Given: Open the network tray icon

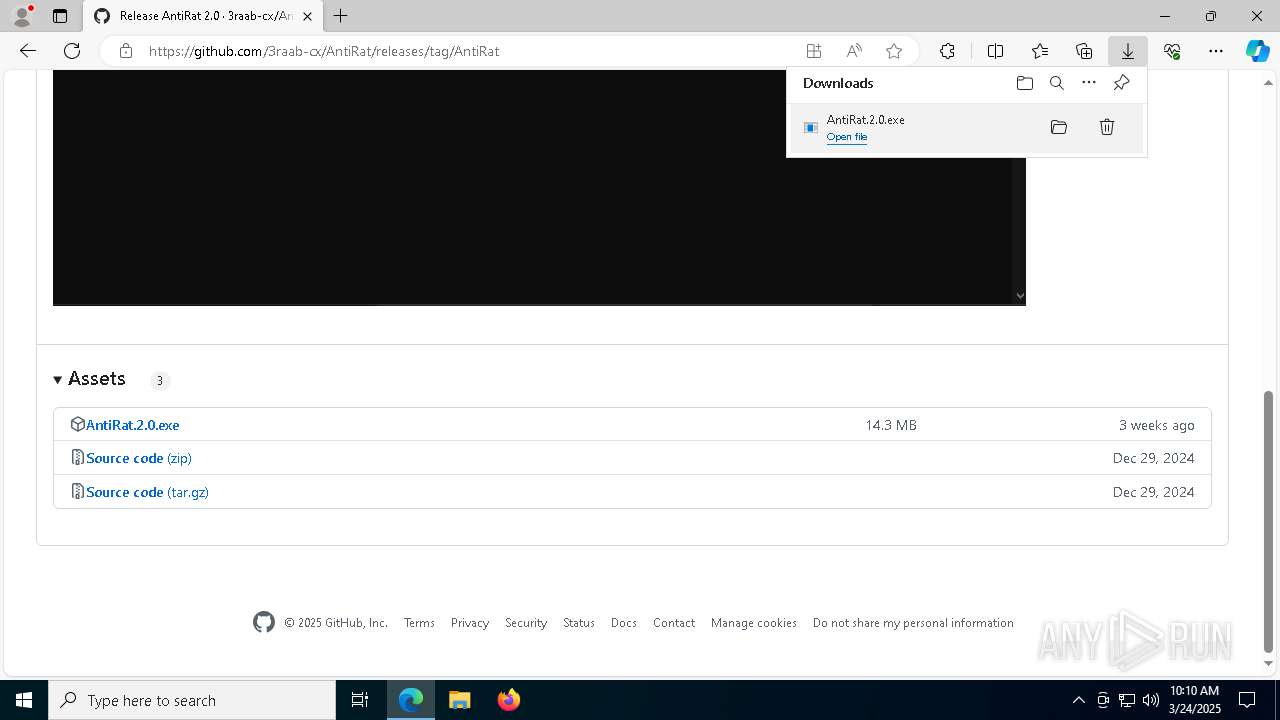Looking at the screenshot, I should 1127,700.
